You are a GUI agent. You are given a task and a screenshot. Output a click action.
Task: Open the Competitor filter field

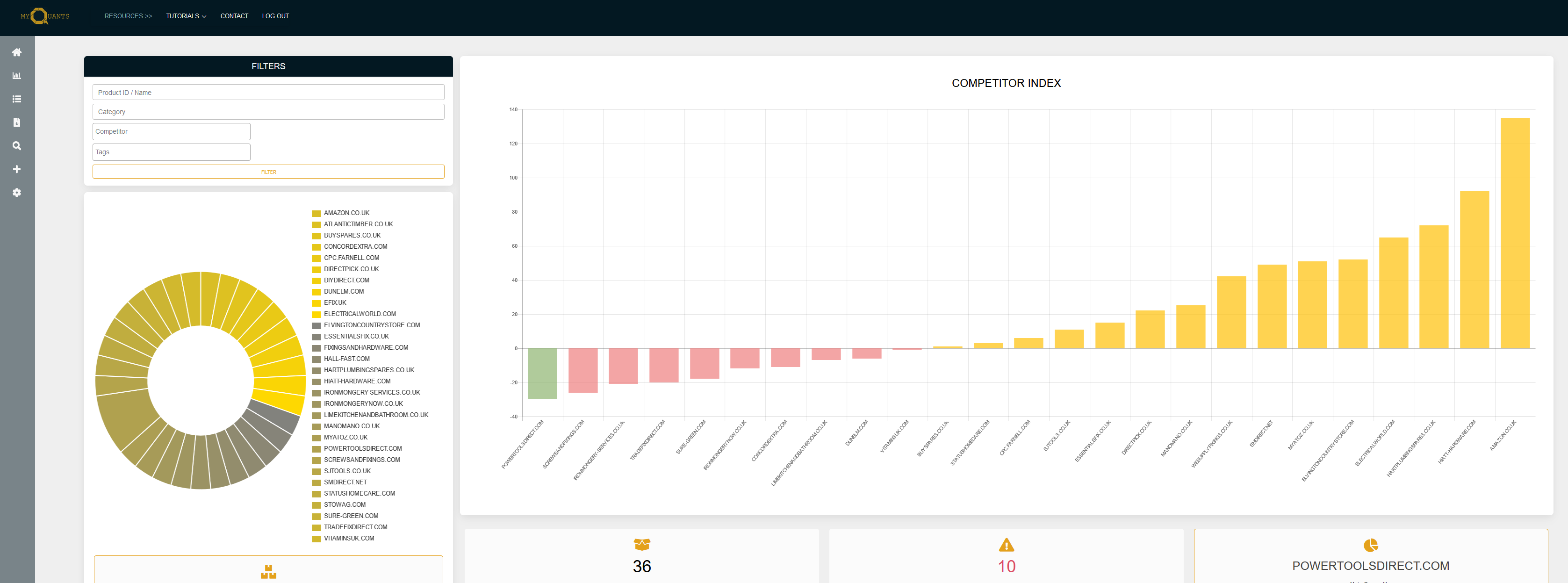[x=171, y=131]
